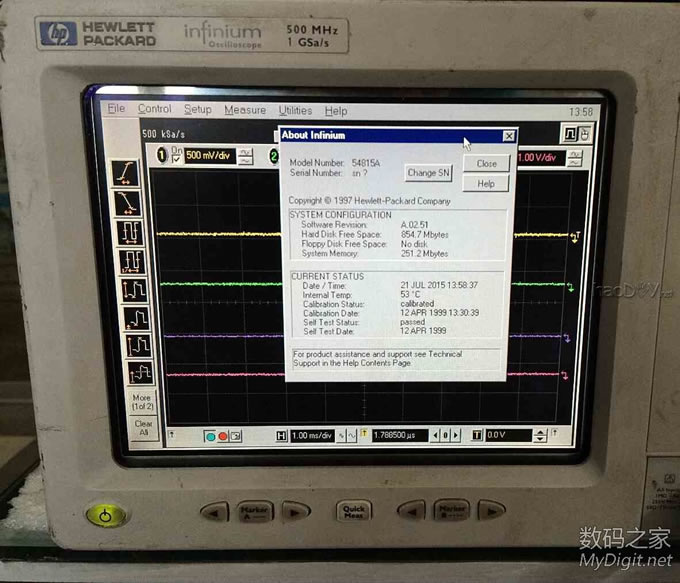Open the Measure menu

tap(245, 110)
